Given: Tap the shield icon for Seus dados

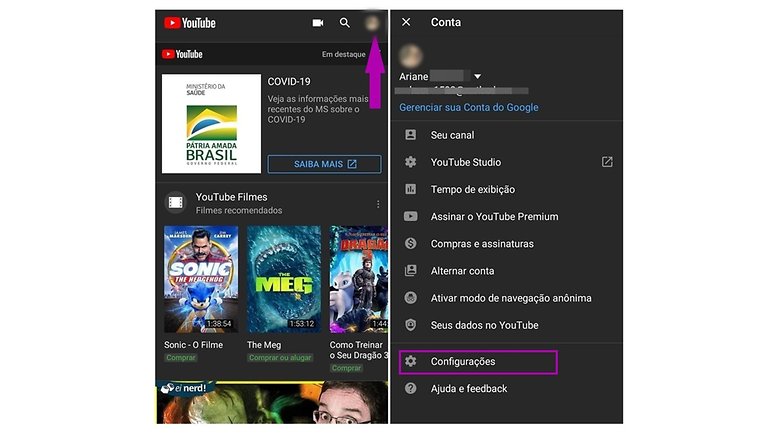Looking at the screenshot, I should [x=410, y=325].
